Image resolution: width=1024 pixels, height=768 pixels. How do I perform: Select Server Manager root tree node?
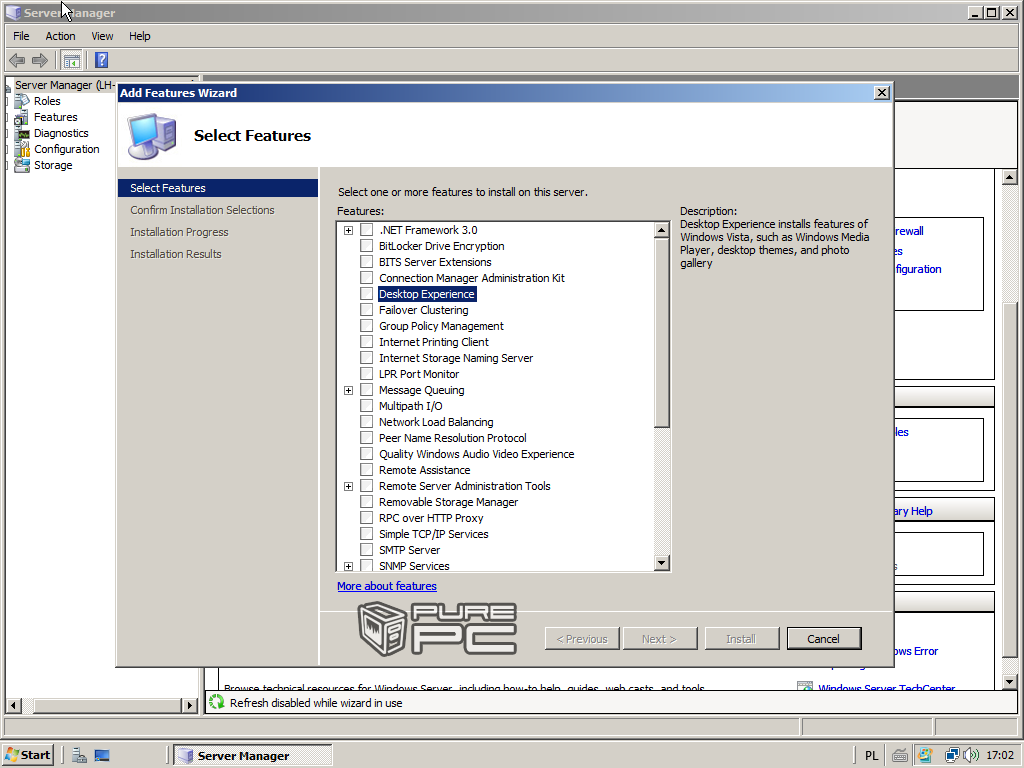pos(65,85)
